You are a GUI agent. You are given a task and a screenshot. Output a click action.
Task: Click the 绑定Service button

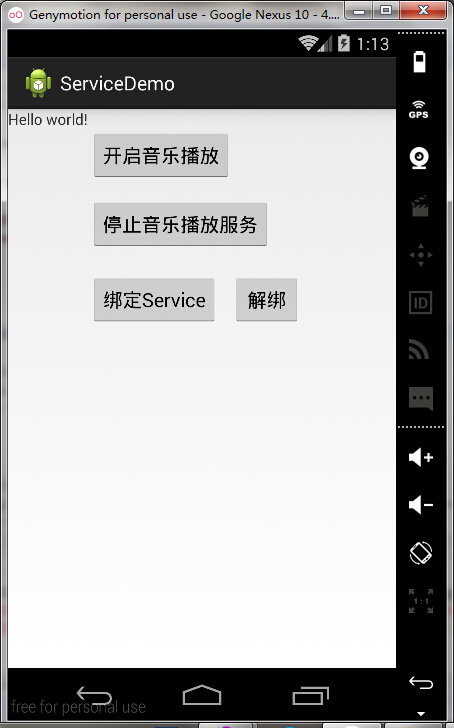154,300
